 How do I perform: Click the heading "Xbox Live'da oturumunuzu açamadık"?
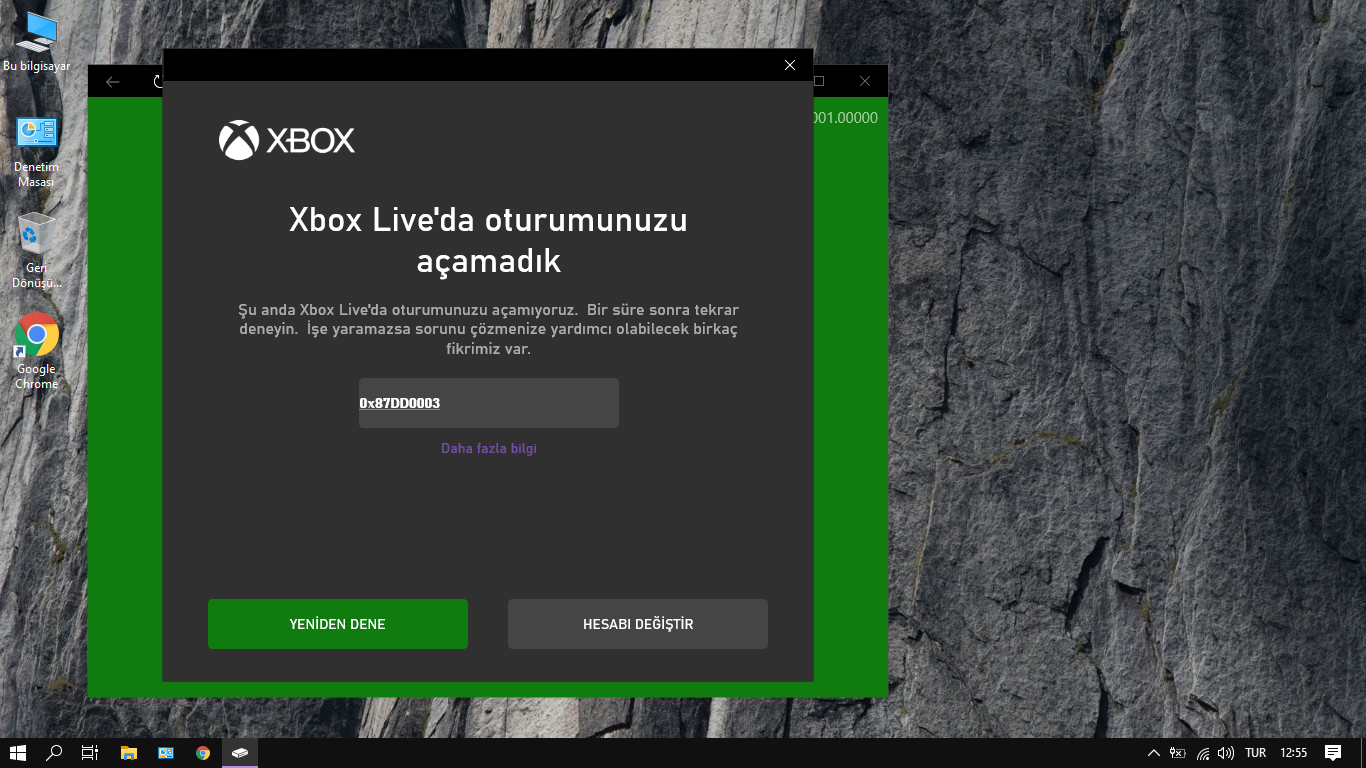click(x=488, y=240)
